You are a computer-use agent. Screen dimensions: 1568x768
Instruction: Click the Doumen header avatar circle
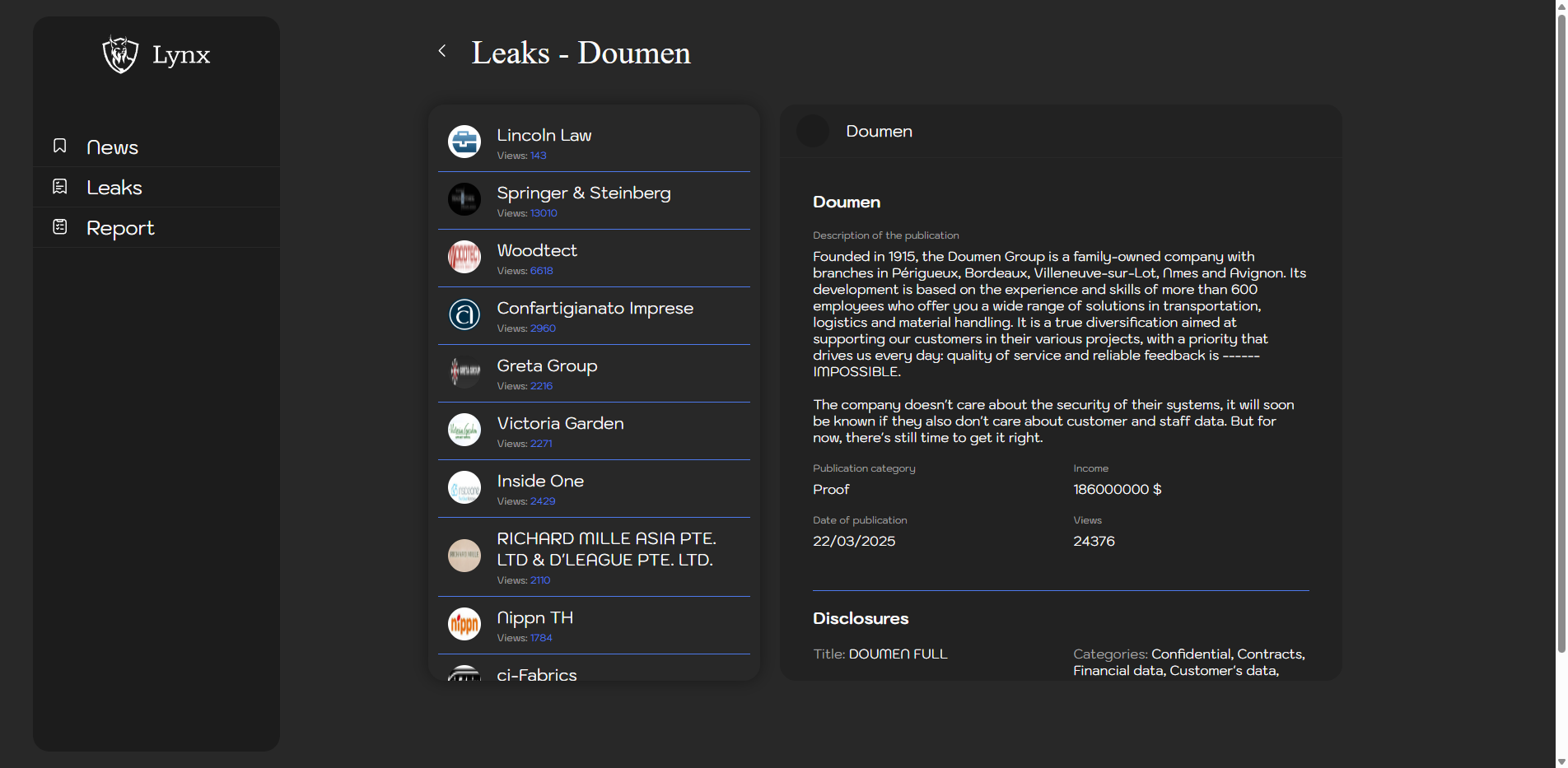tap(813, 131)
